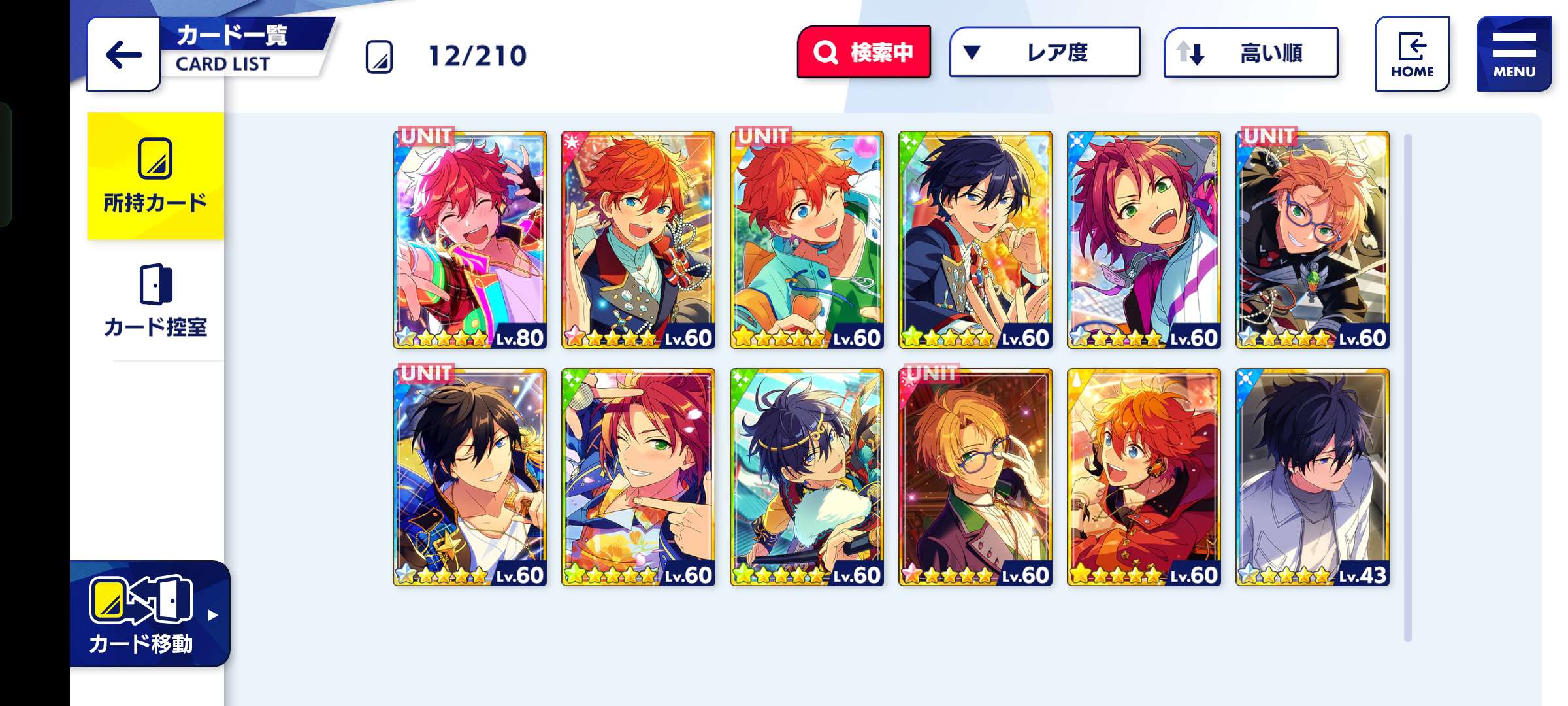Select the Lv.80 card thumbnail
The height and width of the screenshot is (706, 1568).
point(470,240)
